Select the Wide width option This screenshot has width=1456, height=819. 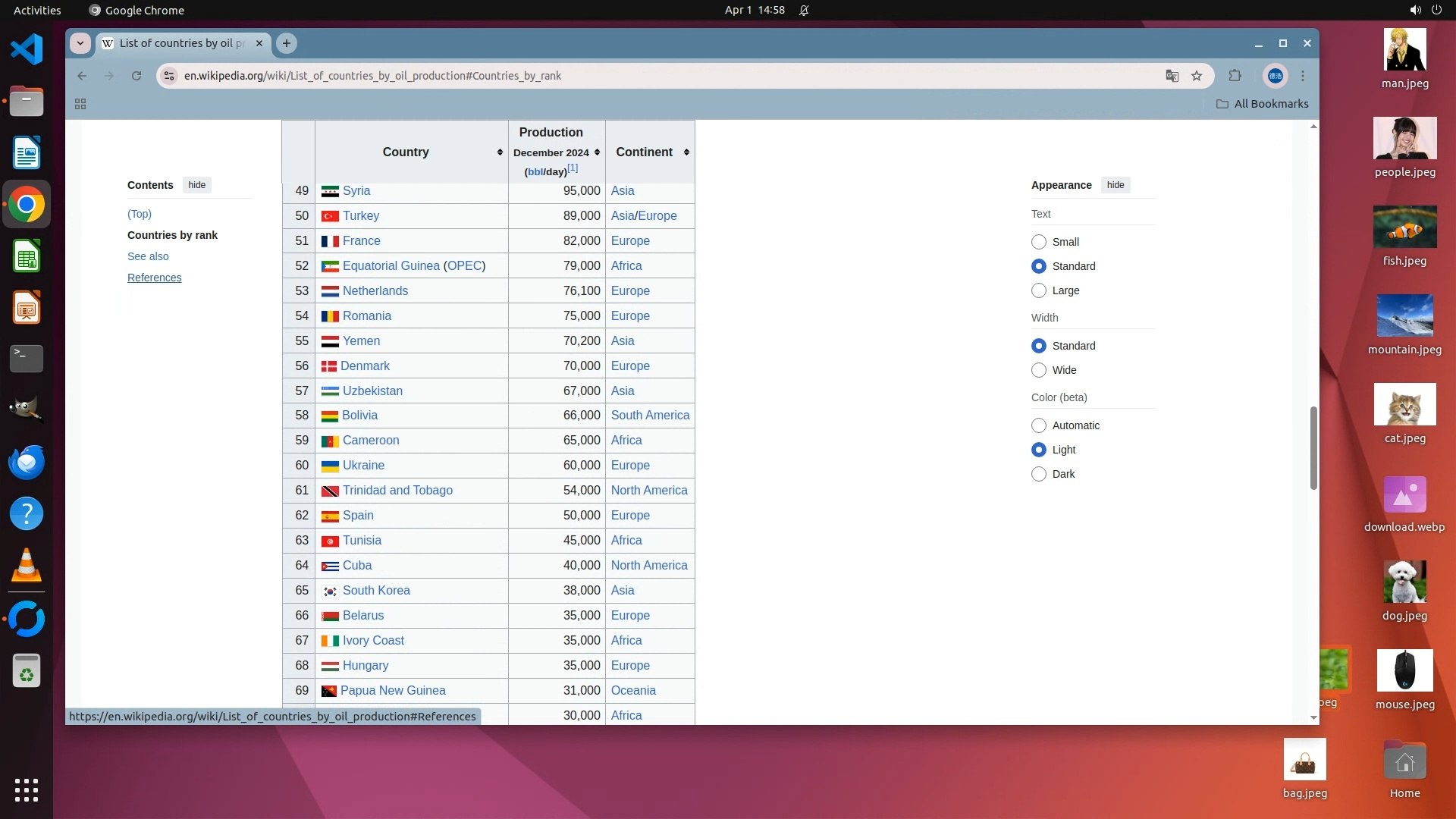click(x=1039, y=370)
